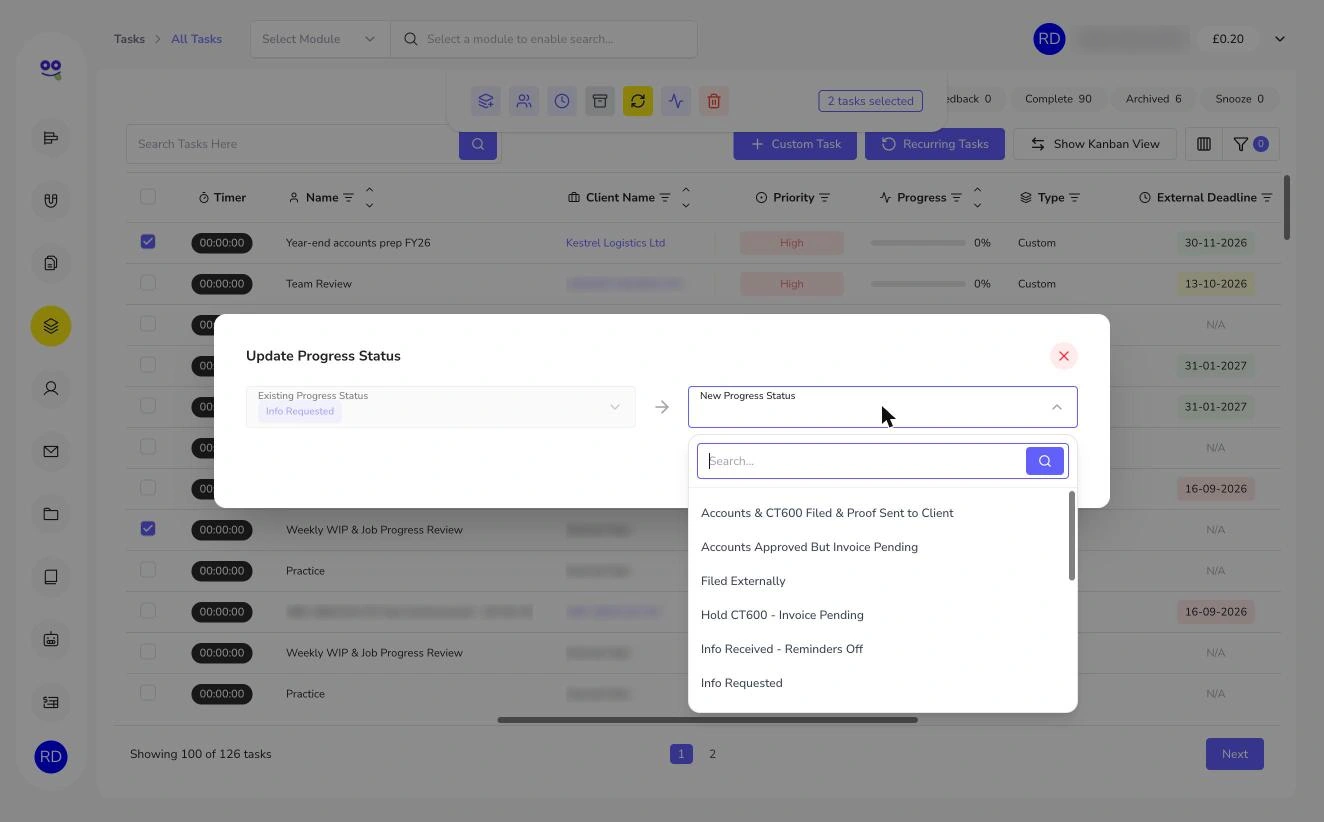Image resolution: width=1324 pixels, height=822 pixels.
Task: Check the Team Review row checkbox
Action: pos(148,283)
